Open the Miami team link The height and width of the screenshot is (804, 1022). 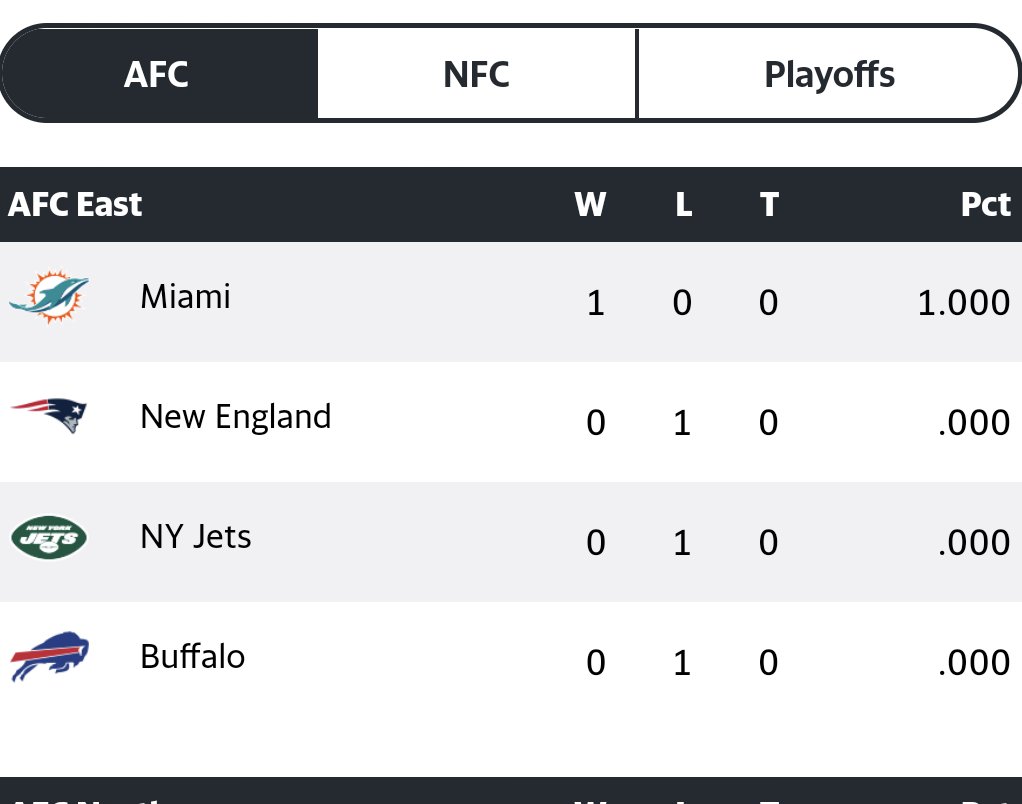[185, 297]
